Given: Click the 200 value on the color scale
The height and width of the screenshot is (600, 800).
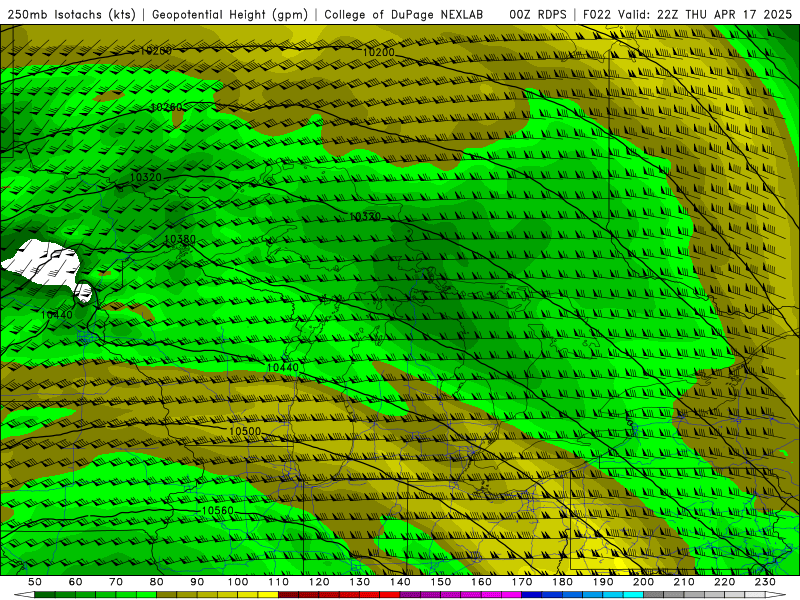Looking at the screenshot, I should [x=643, y=582].
